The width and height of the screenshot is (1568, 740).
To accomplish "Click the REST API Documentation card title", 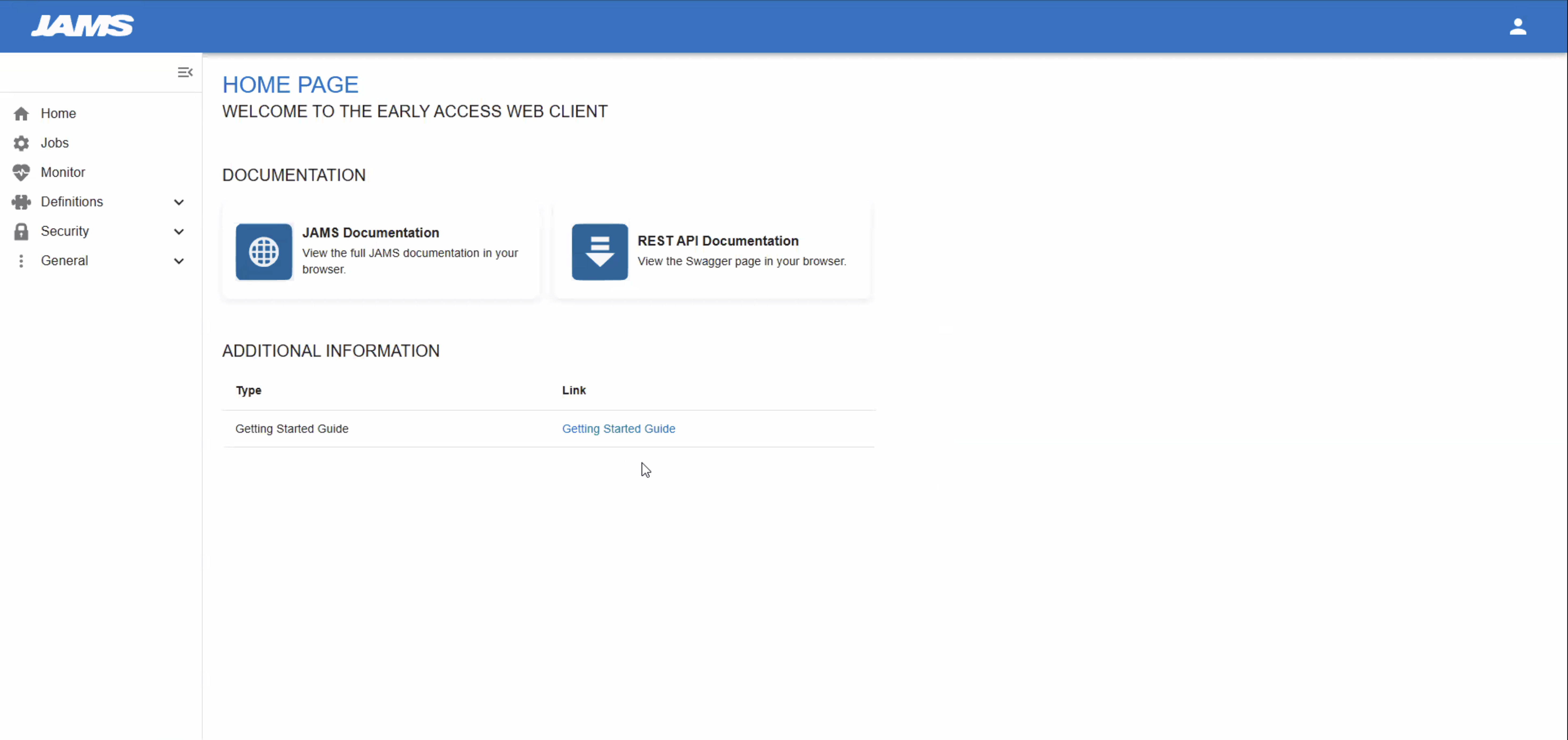I will click(718, 241).
